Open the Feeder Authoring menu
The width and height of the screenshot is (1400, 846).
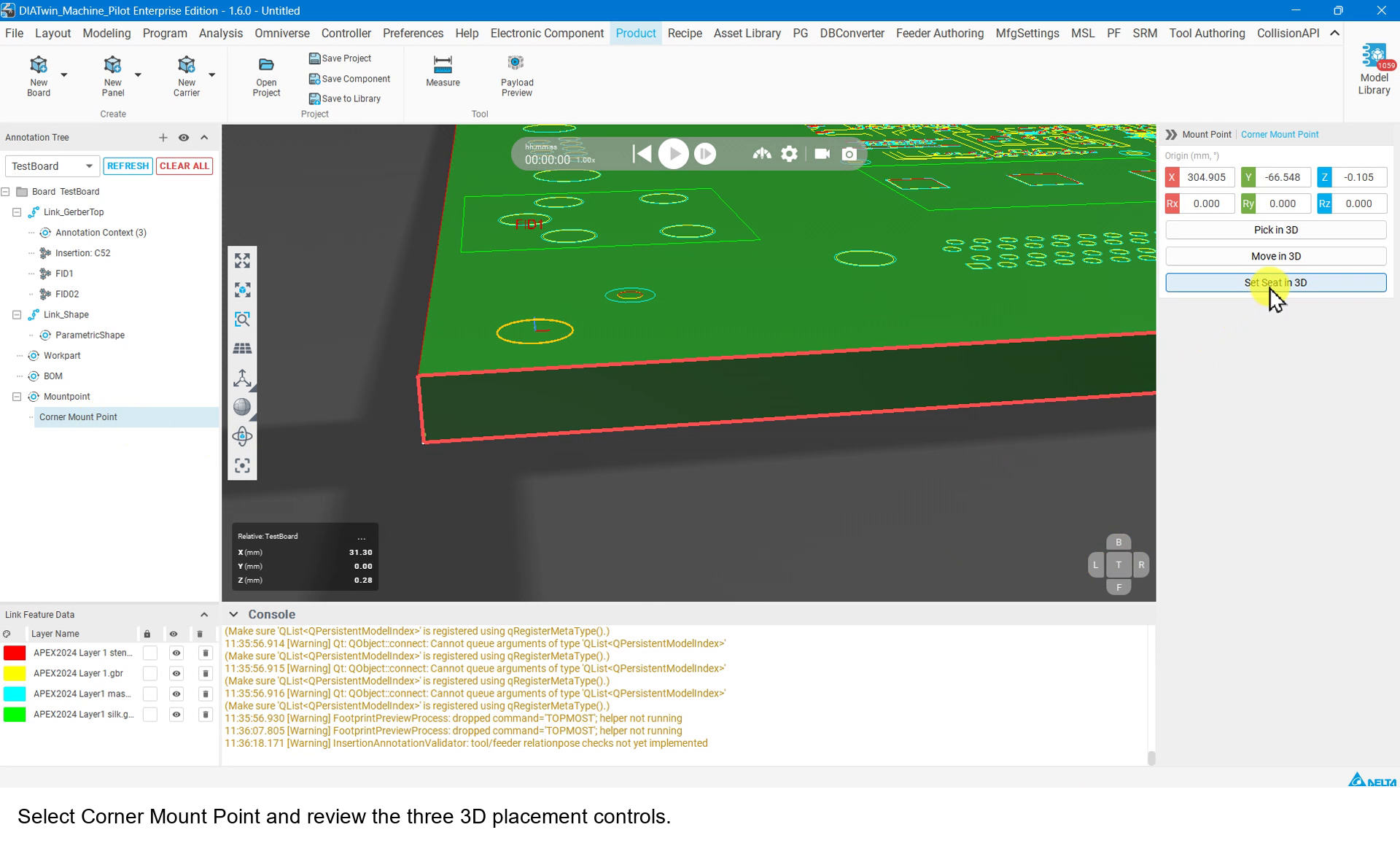[939, 34]
